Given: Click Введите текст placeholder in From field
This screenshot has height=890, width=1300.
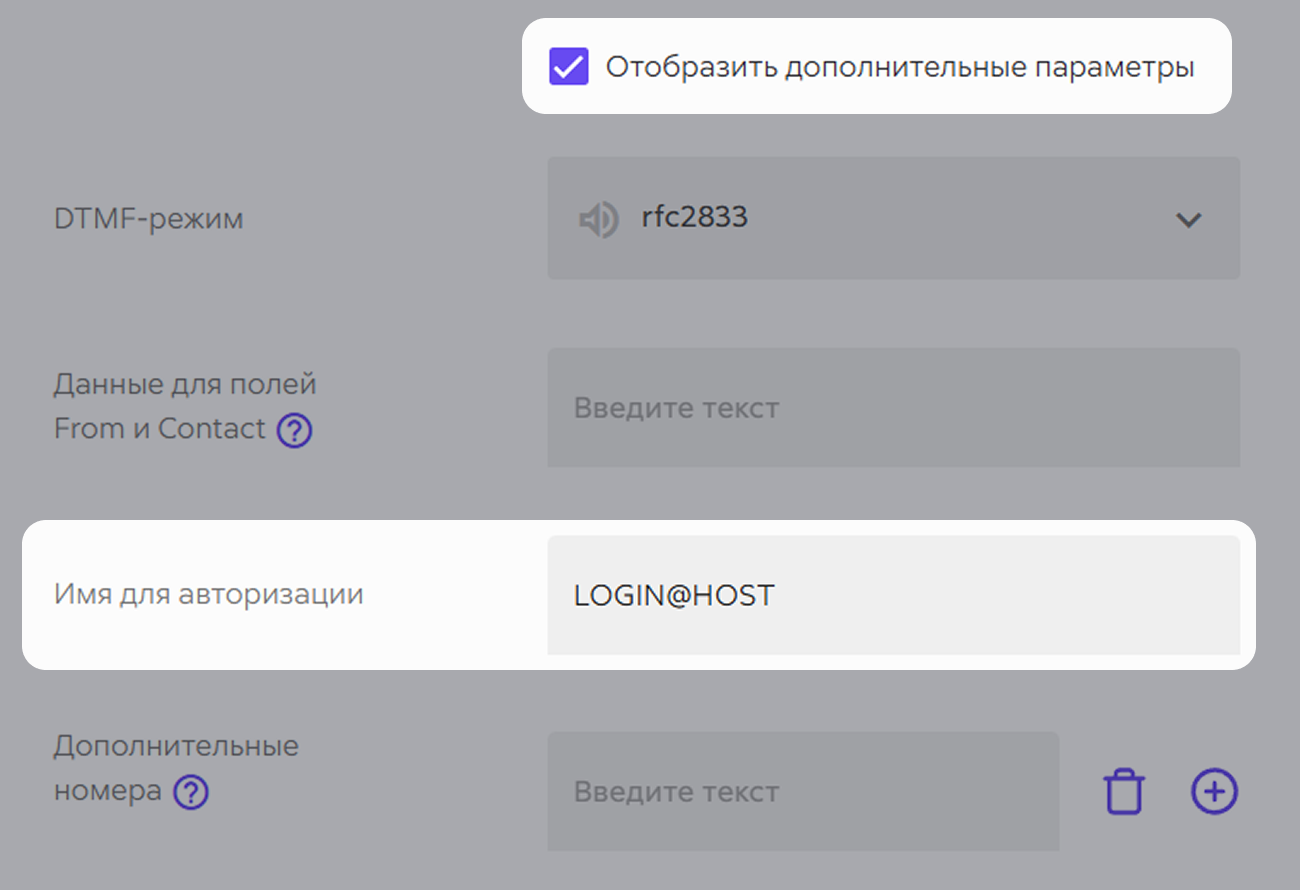Looking at the screenshot, I should (x=676, y=408).
